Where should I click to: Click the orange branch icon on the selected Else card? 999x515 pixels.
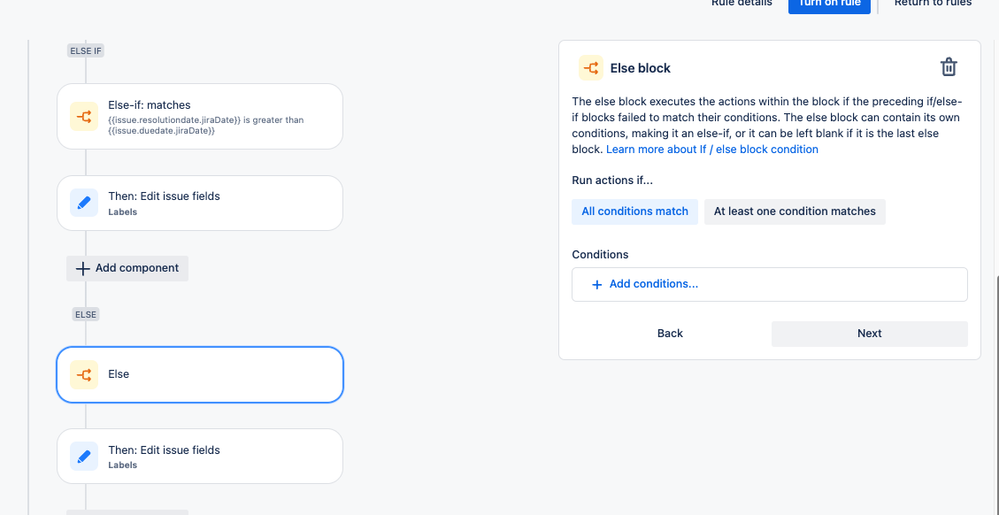84,375
